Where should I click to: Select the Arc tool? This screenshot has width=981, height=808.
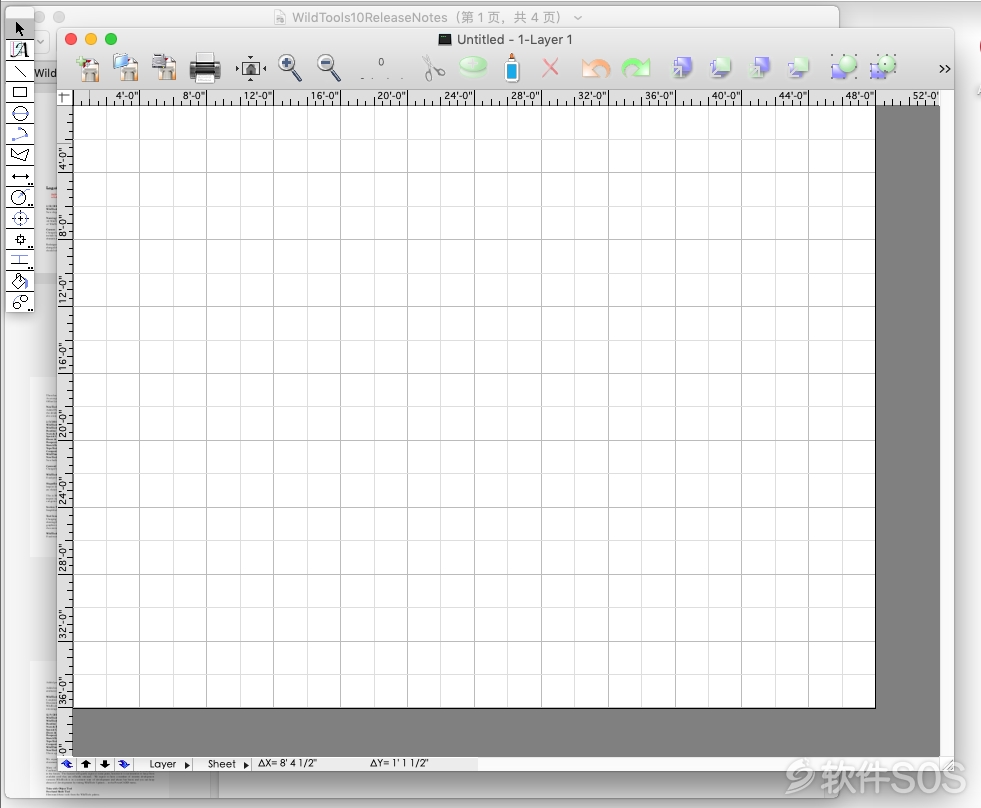click(x=19, y=134)
